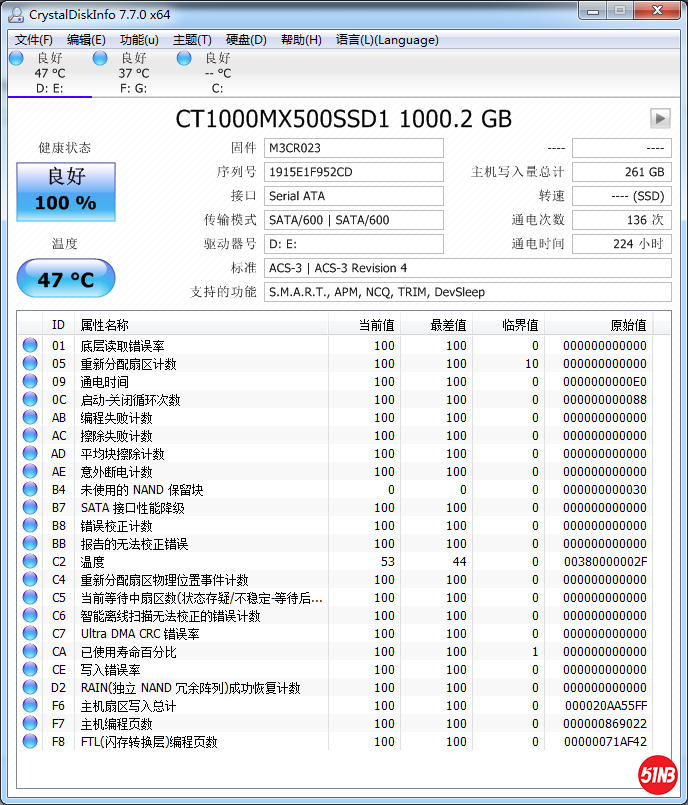Viewport: 688px width, 805px height.
Task: Click the serial number field 1915E1F952CD
Action: pos(353,172)
